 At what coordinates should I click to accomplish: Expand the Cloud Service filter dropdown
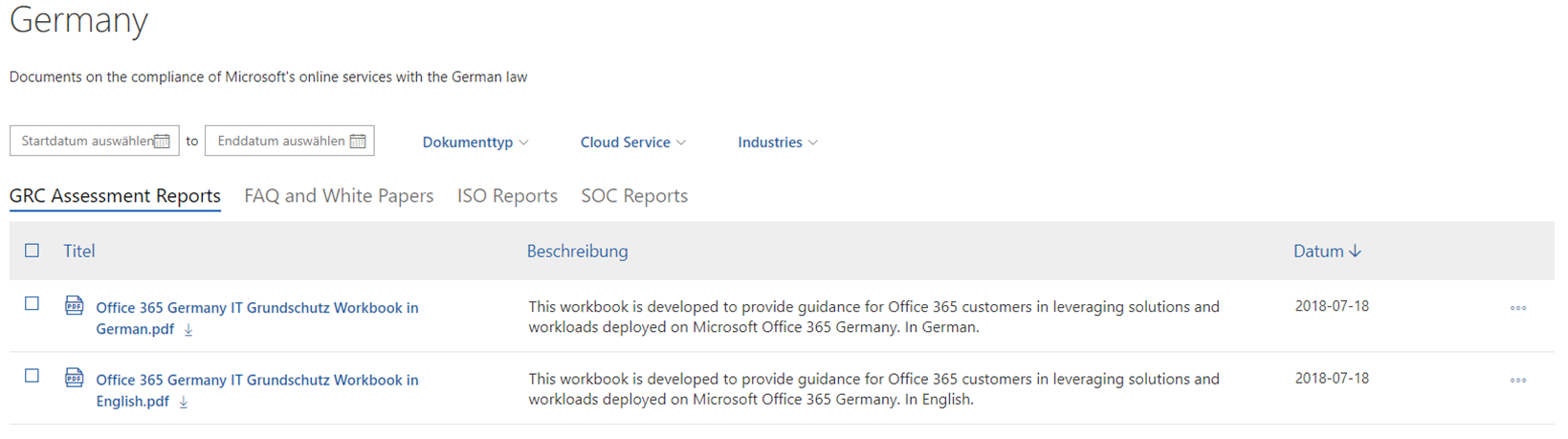click(x=632, y=143)
